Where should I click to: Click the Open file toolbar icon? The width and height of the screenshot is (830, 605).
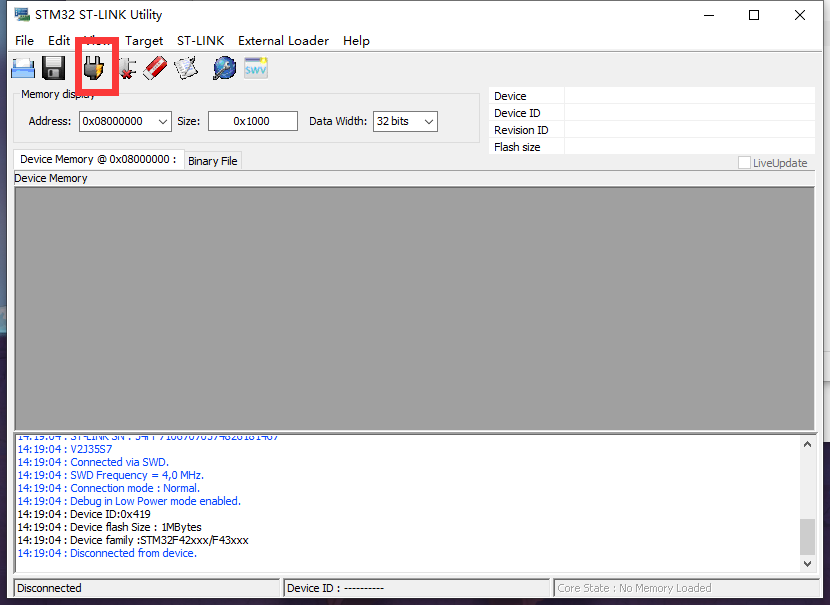23,68
